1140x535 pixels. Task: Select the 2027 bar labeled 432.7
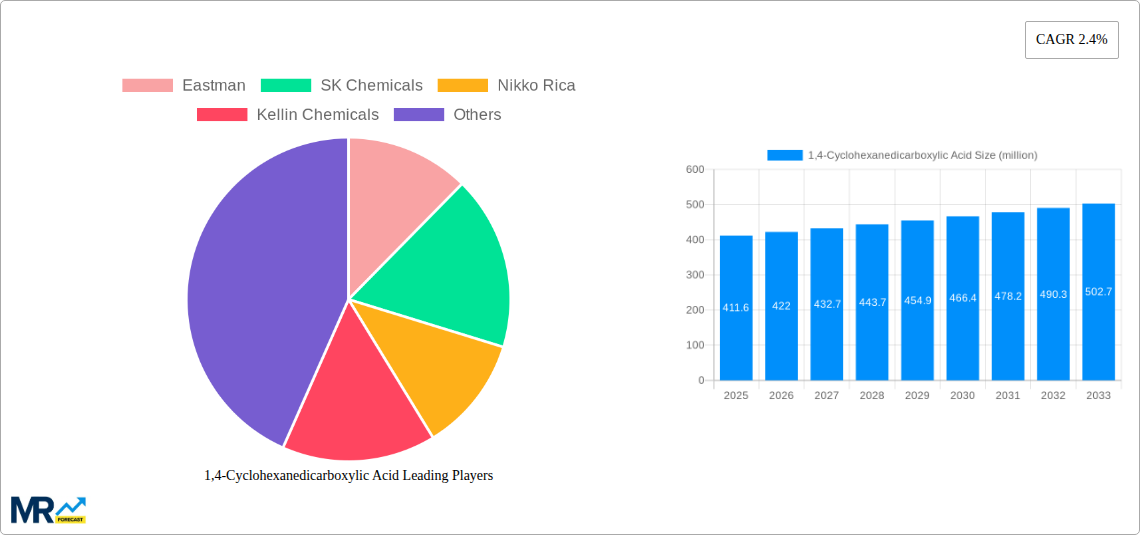click(x=827, y=304)
